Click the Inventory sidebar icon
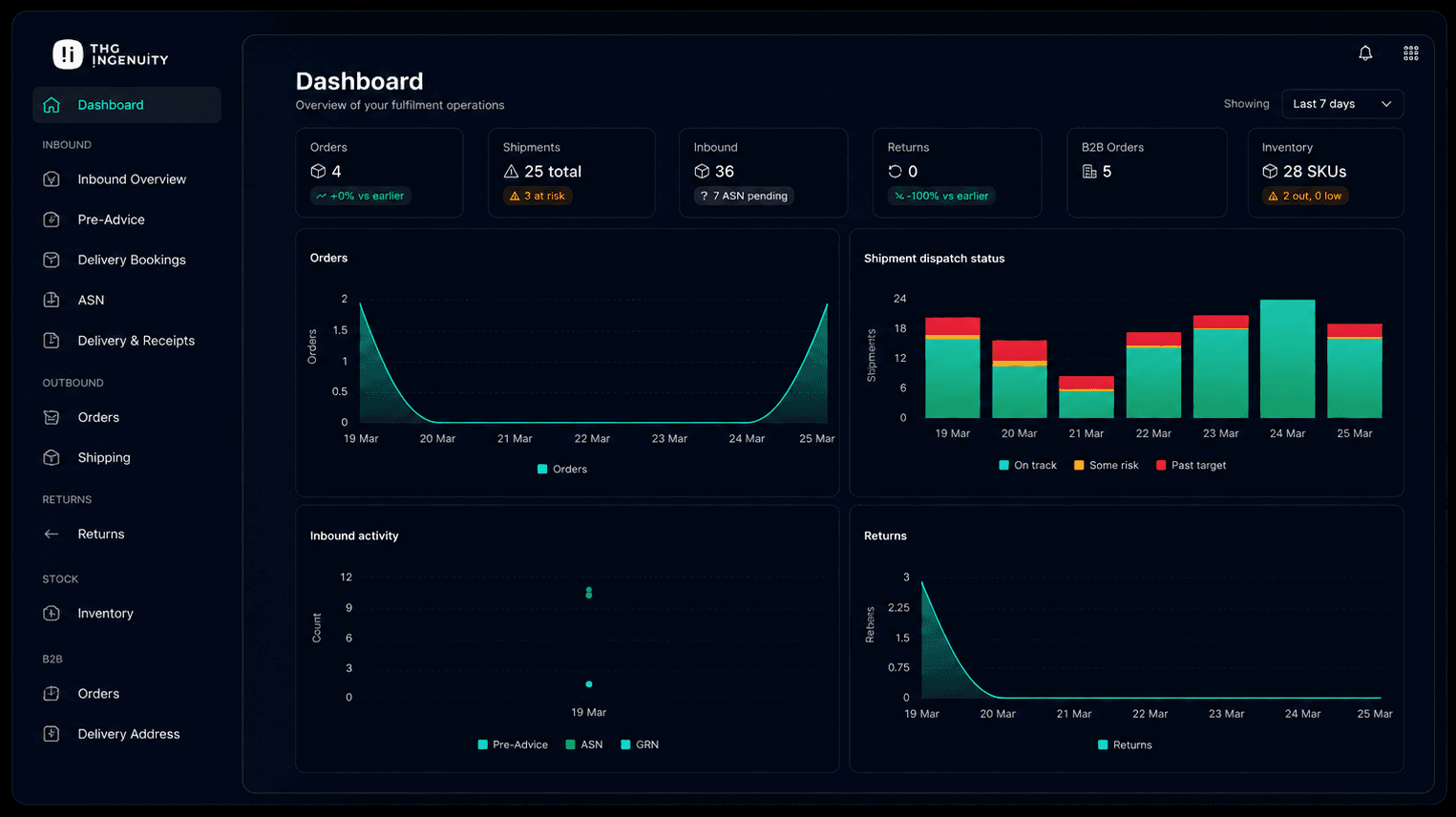Image resolution: width=1456 pixels, height=817 pixels. (x=52, y=614)
